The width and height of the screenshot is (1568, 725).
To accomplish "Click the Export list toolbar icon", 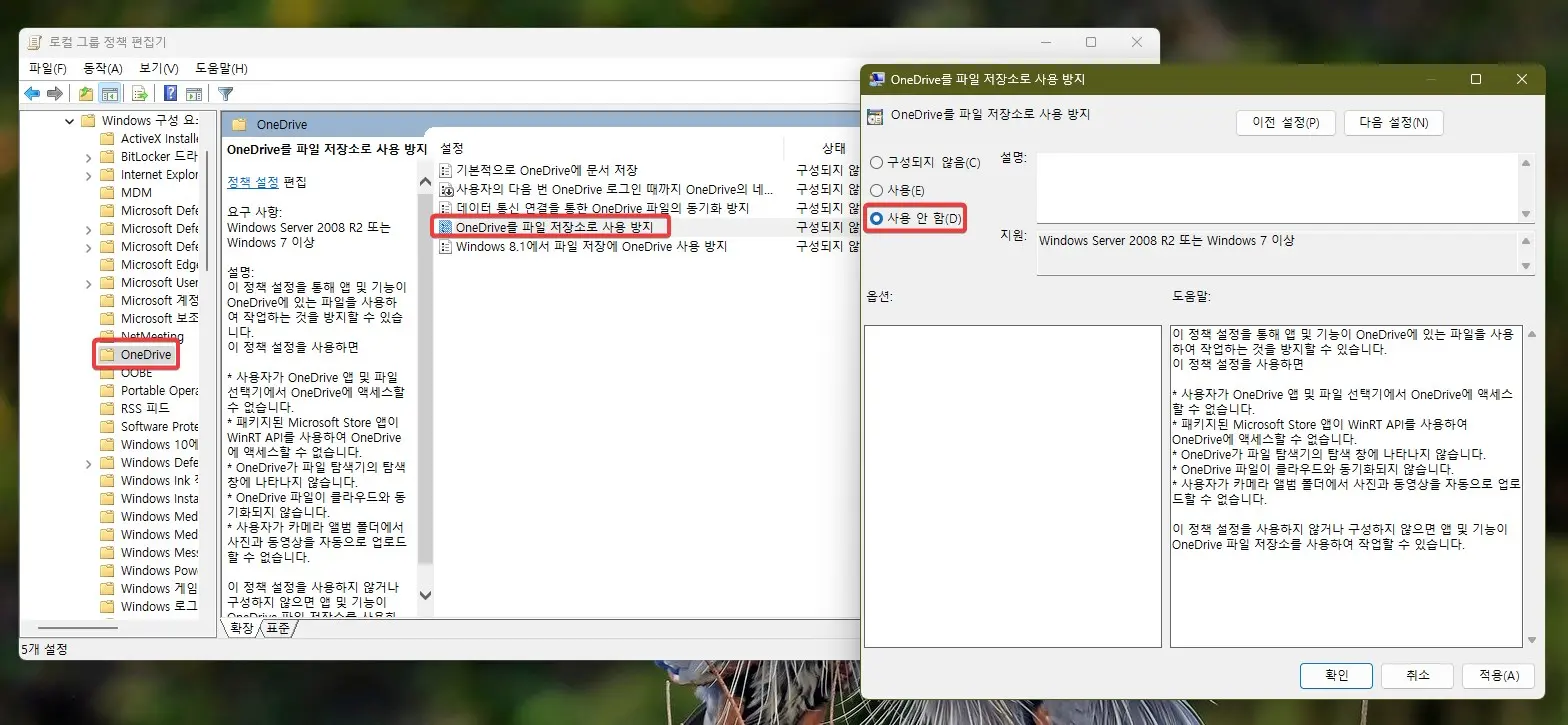I will click(140, 94).
